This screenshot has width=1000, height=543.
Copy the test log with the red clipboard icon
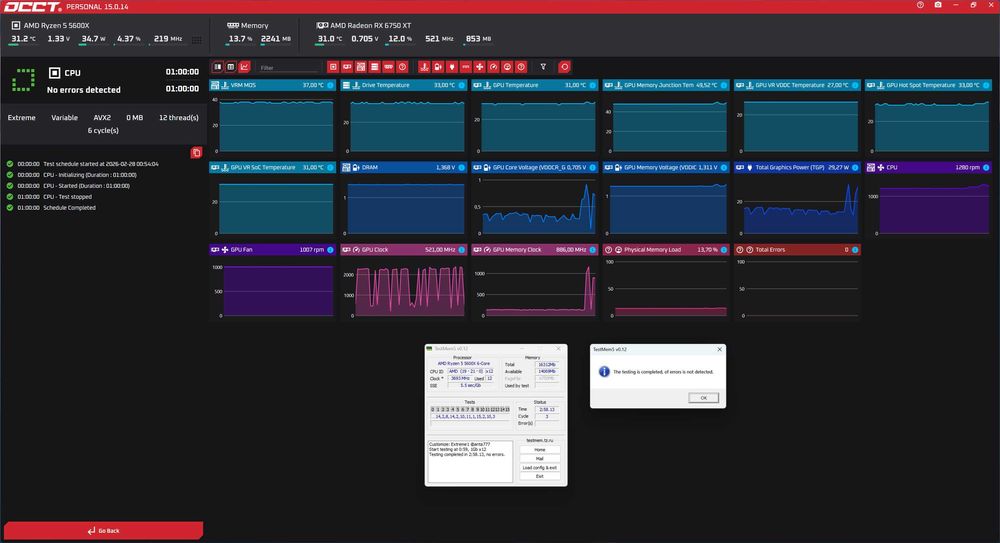pos(196,152)
